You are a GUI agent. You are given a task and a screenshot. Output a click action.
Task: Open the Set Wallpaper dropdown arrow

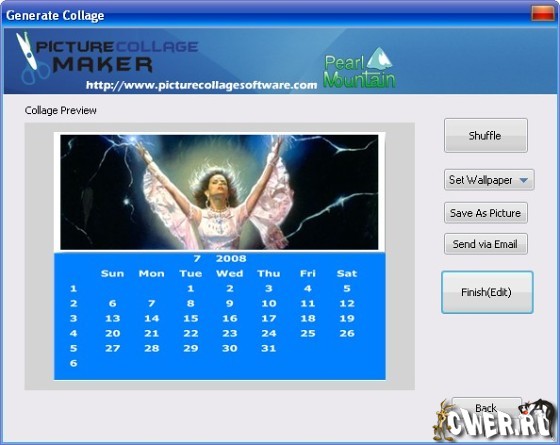(x=524, y=180)
